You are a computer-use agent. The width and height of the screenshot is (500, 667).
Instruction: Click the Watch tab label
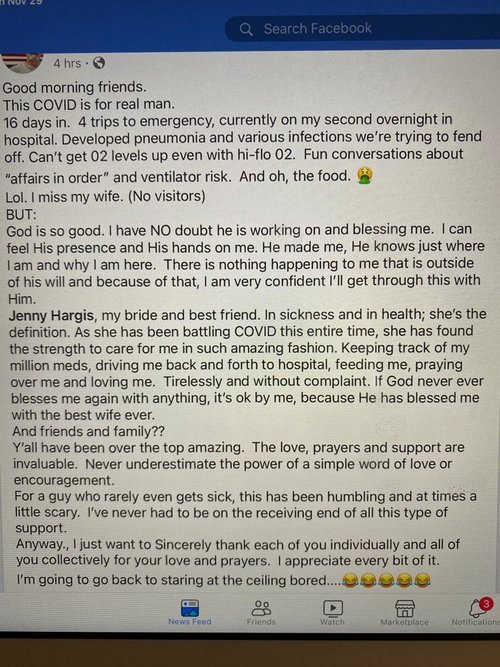pos(332,622)
